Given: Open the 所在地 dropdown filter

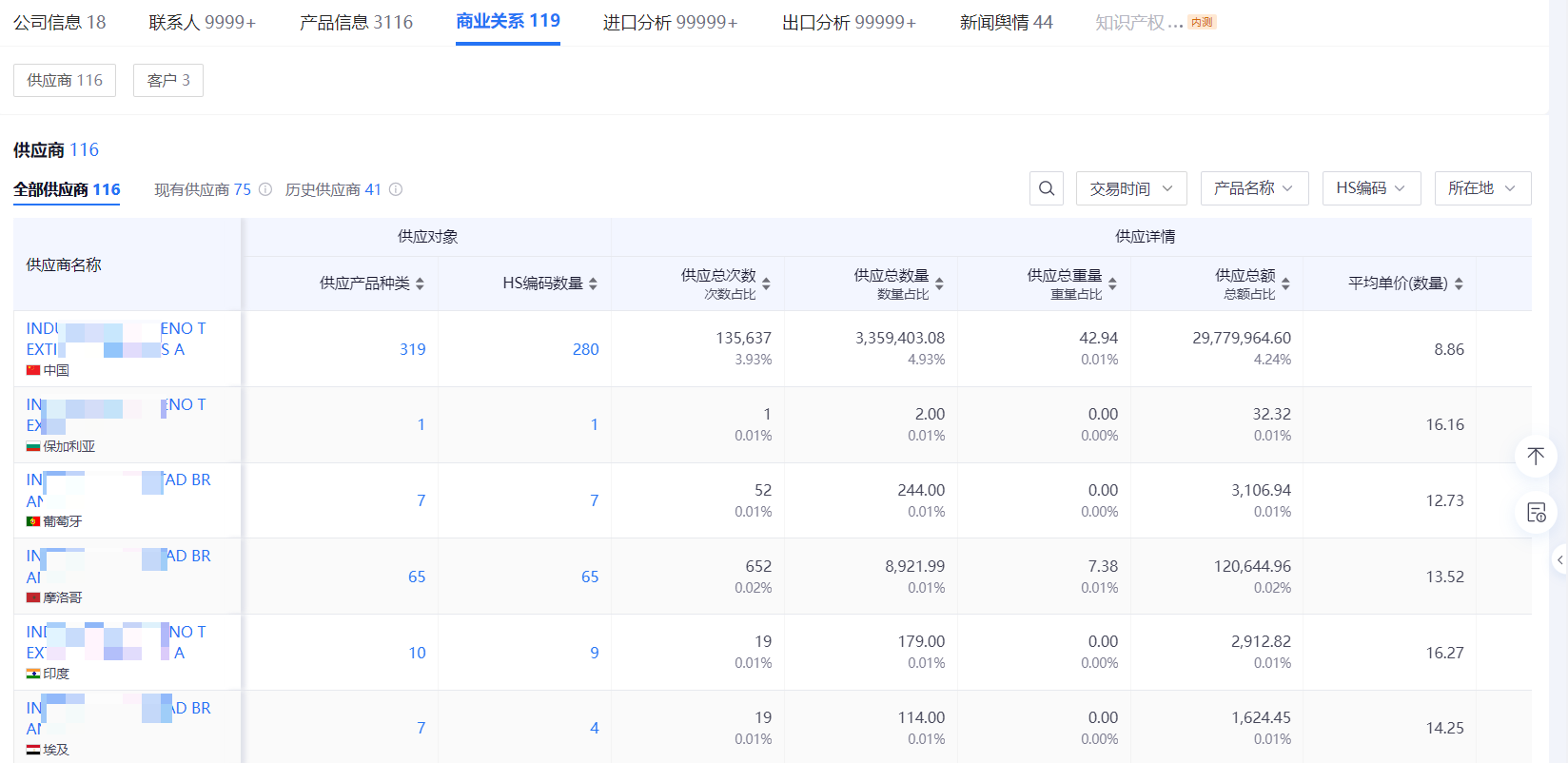Looking at the screenshot, I should [x=1482, y=188].
